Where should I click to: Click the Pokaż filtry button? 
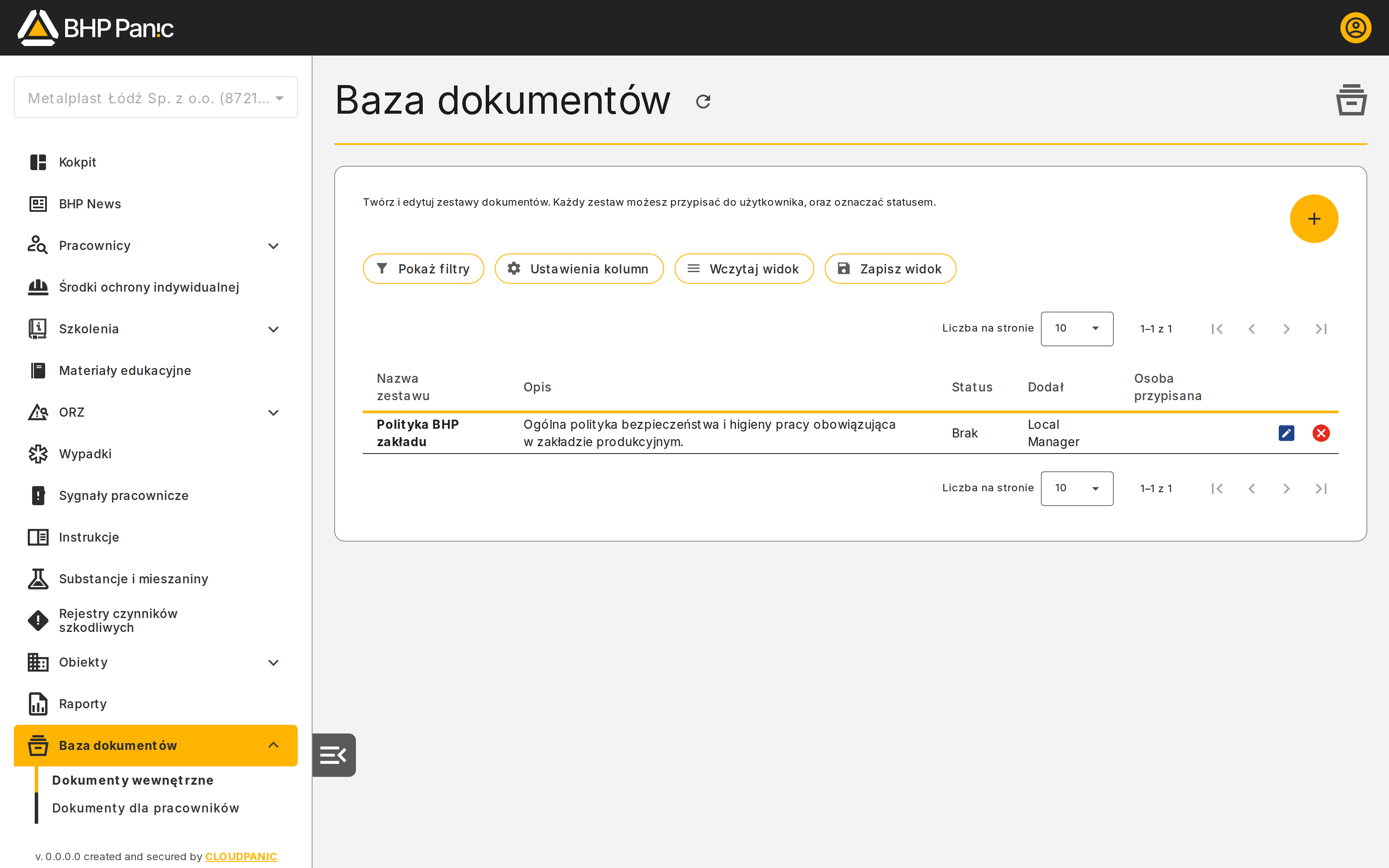424,269
